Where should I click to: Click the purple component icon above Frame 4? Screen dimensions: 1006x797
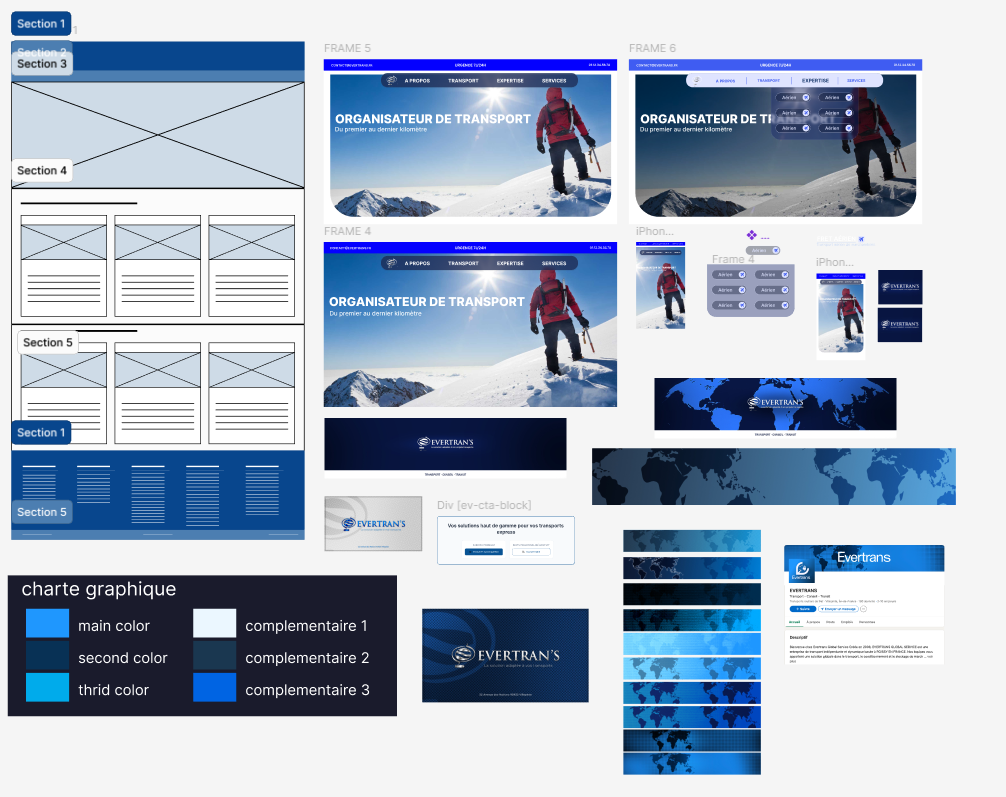(x=751, y=235)
